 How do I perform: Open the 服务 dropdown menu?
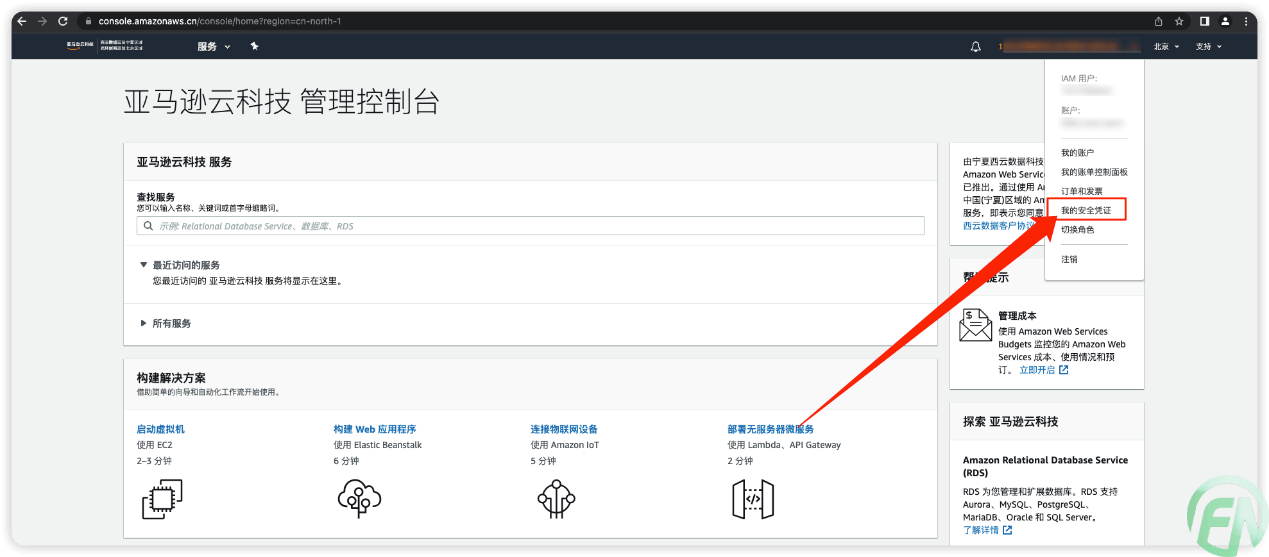click(214, 46)
